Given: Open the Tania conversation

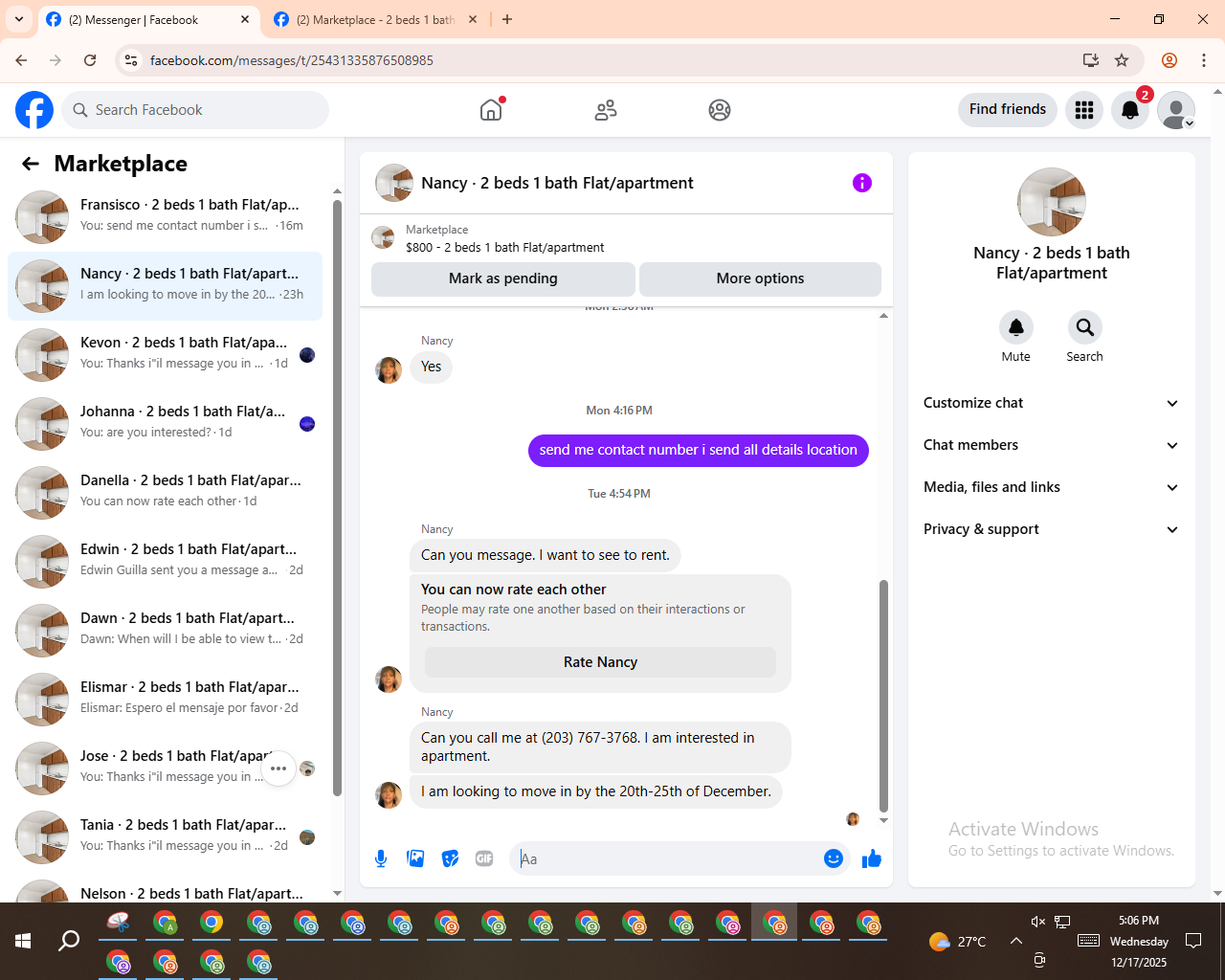Looking at the screenshot, I should click(165, 837).
